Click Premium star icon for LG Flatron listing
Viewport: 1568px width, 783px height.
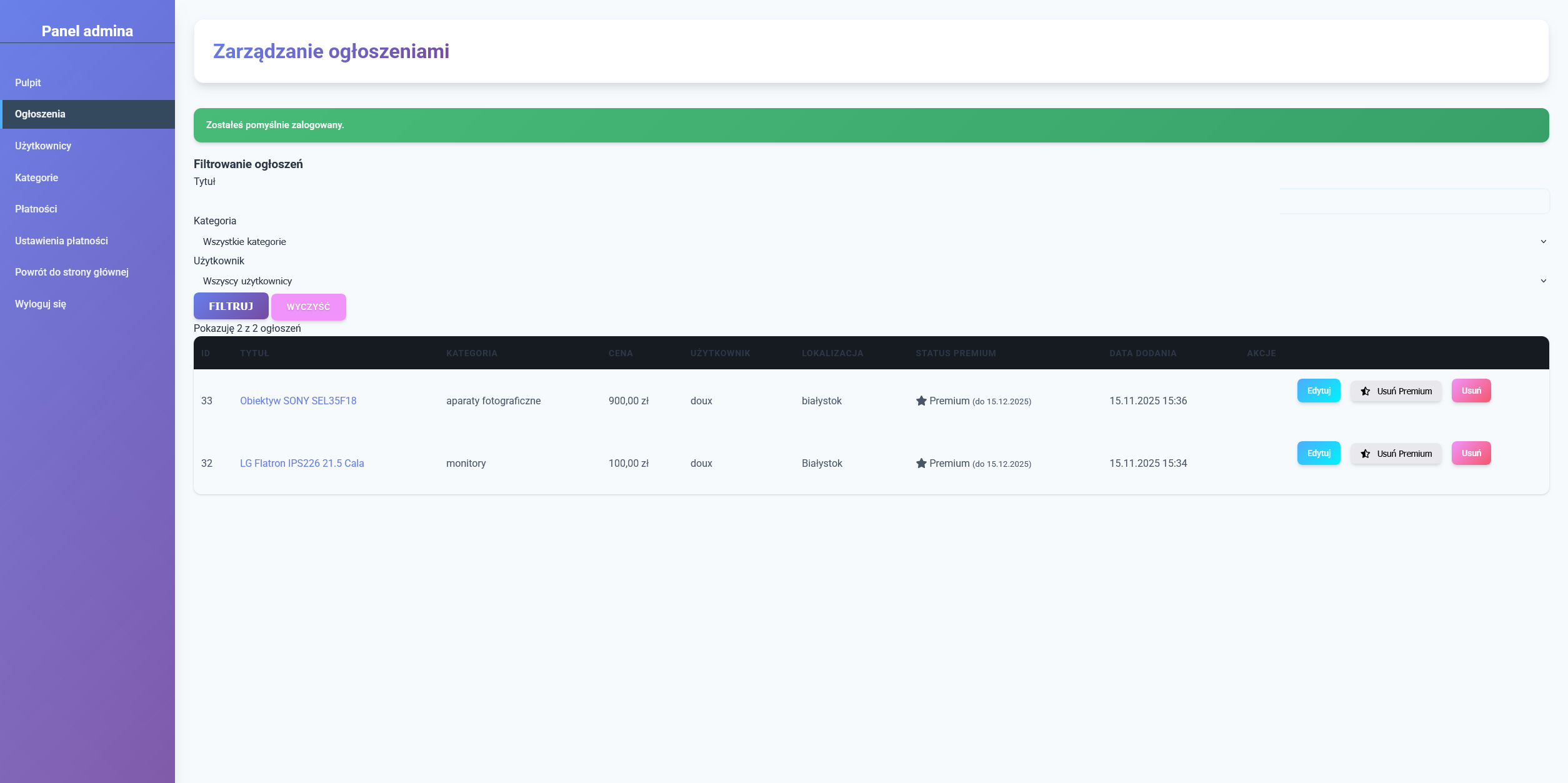pos(921,463)
